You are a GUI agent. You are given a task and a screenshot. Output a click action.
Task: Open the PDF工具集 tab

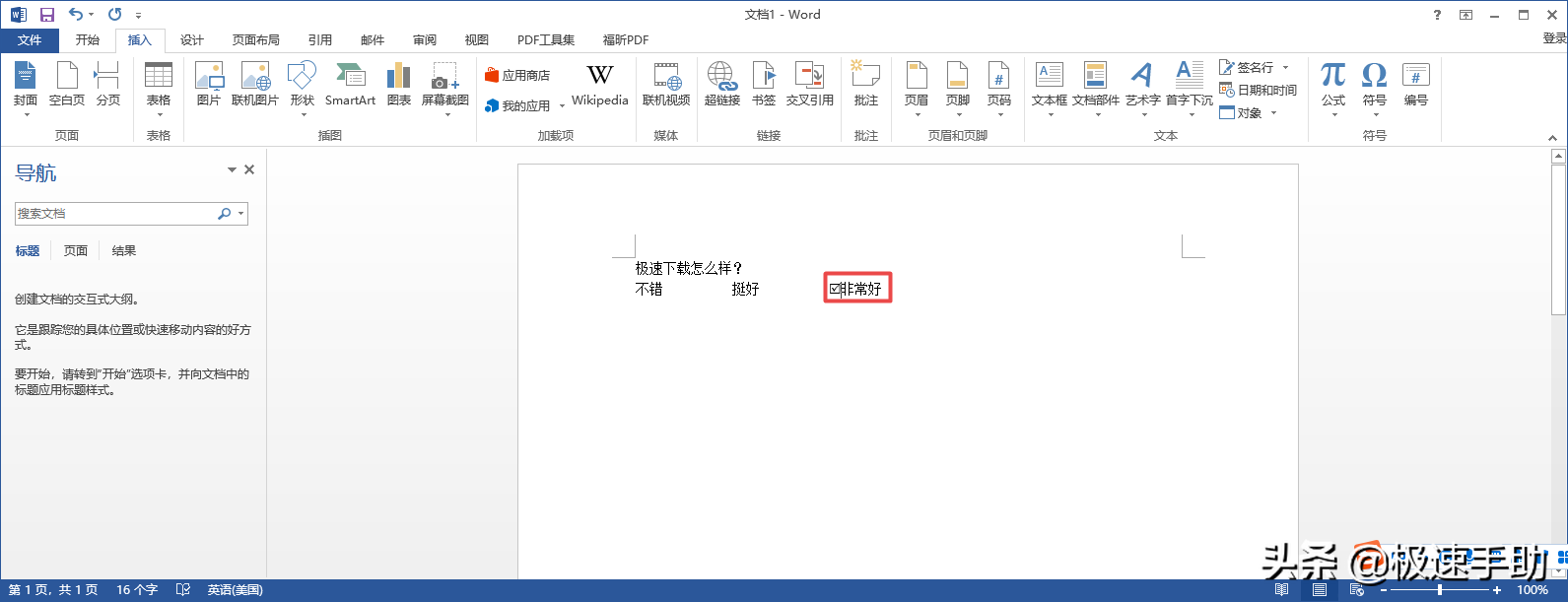point(546,40)
